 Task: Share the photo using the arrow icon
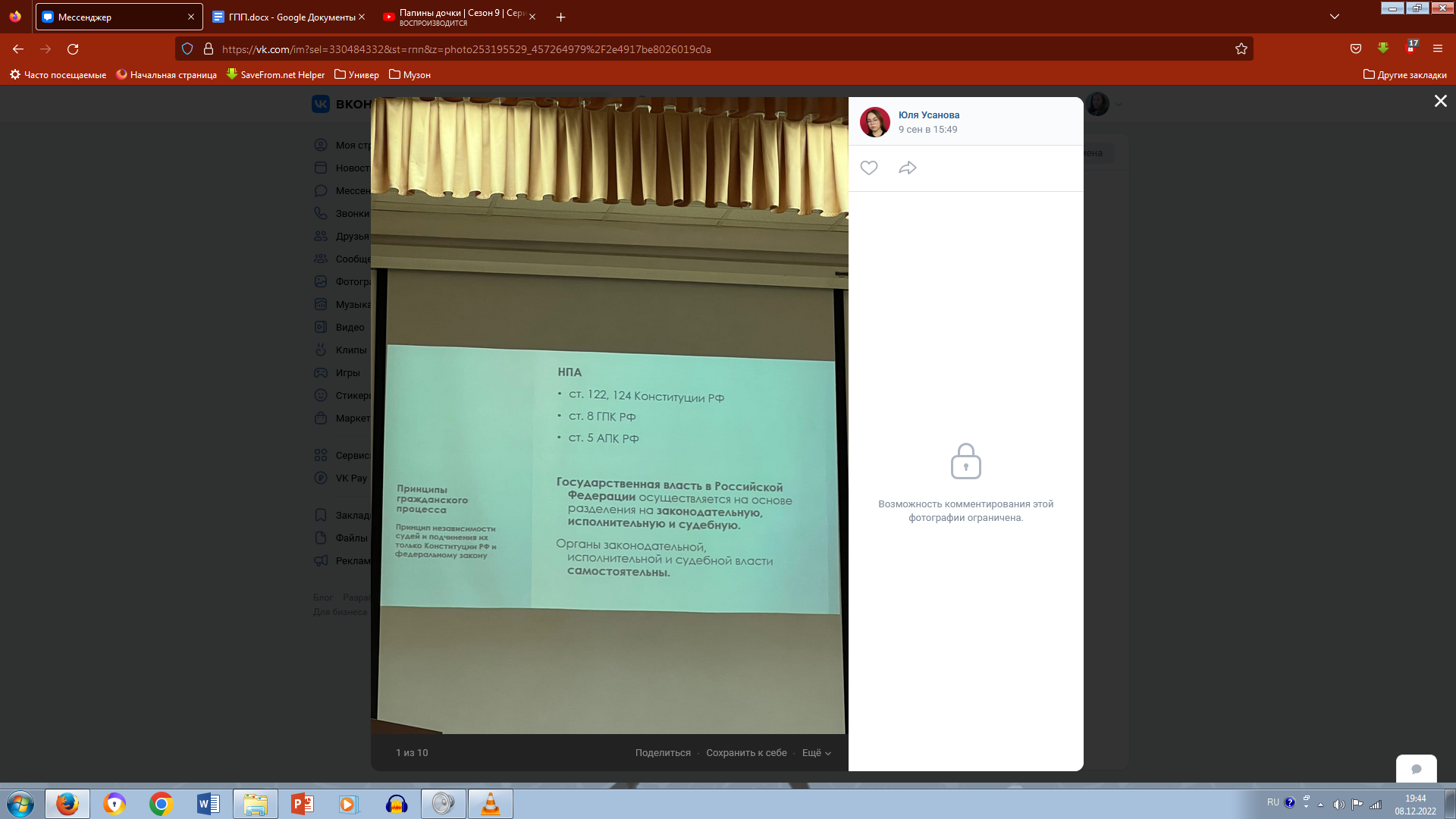908,168
